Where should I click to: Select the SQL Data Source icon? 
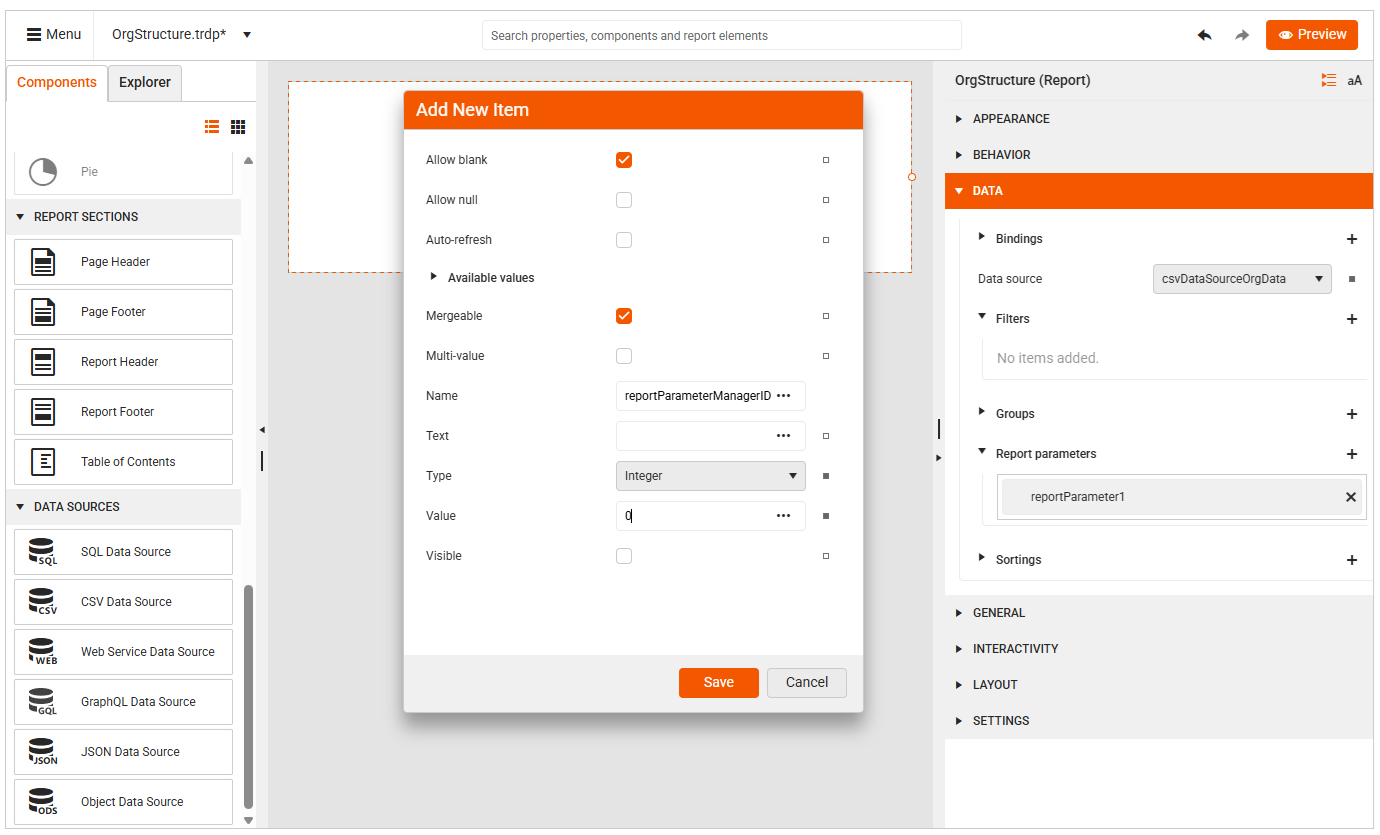click(x=42, y=551)
